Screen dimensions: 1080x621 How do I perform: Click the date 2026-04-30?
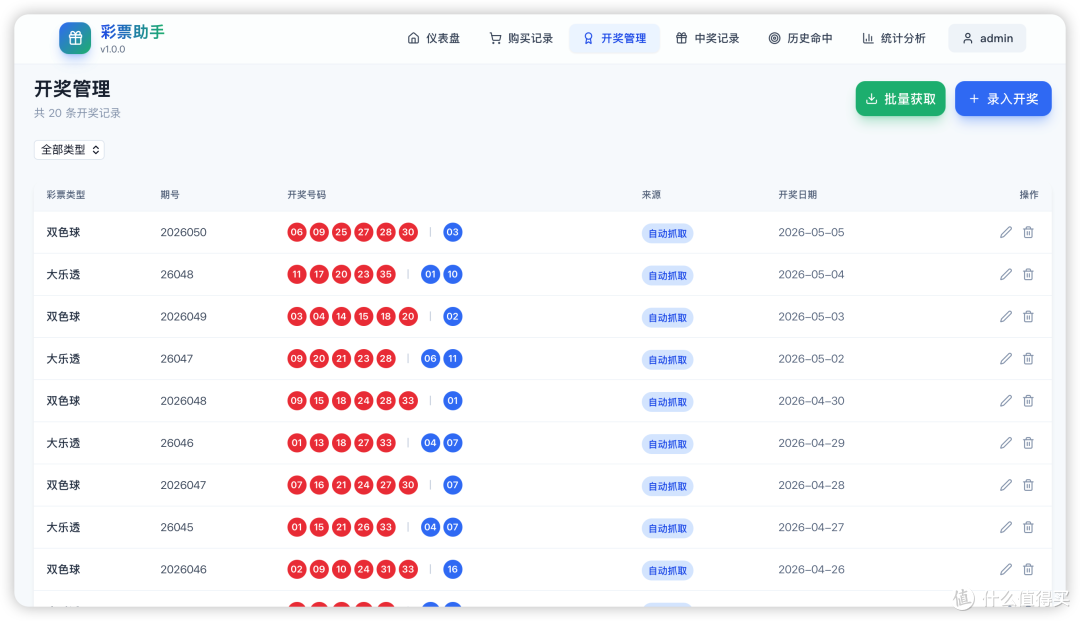811,401
